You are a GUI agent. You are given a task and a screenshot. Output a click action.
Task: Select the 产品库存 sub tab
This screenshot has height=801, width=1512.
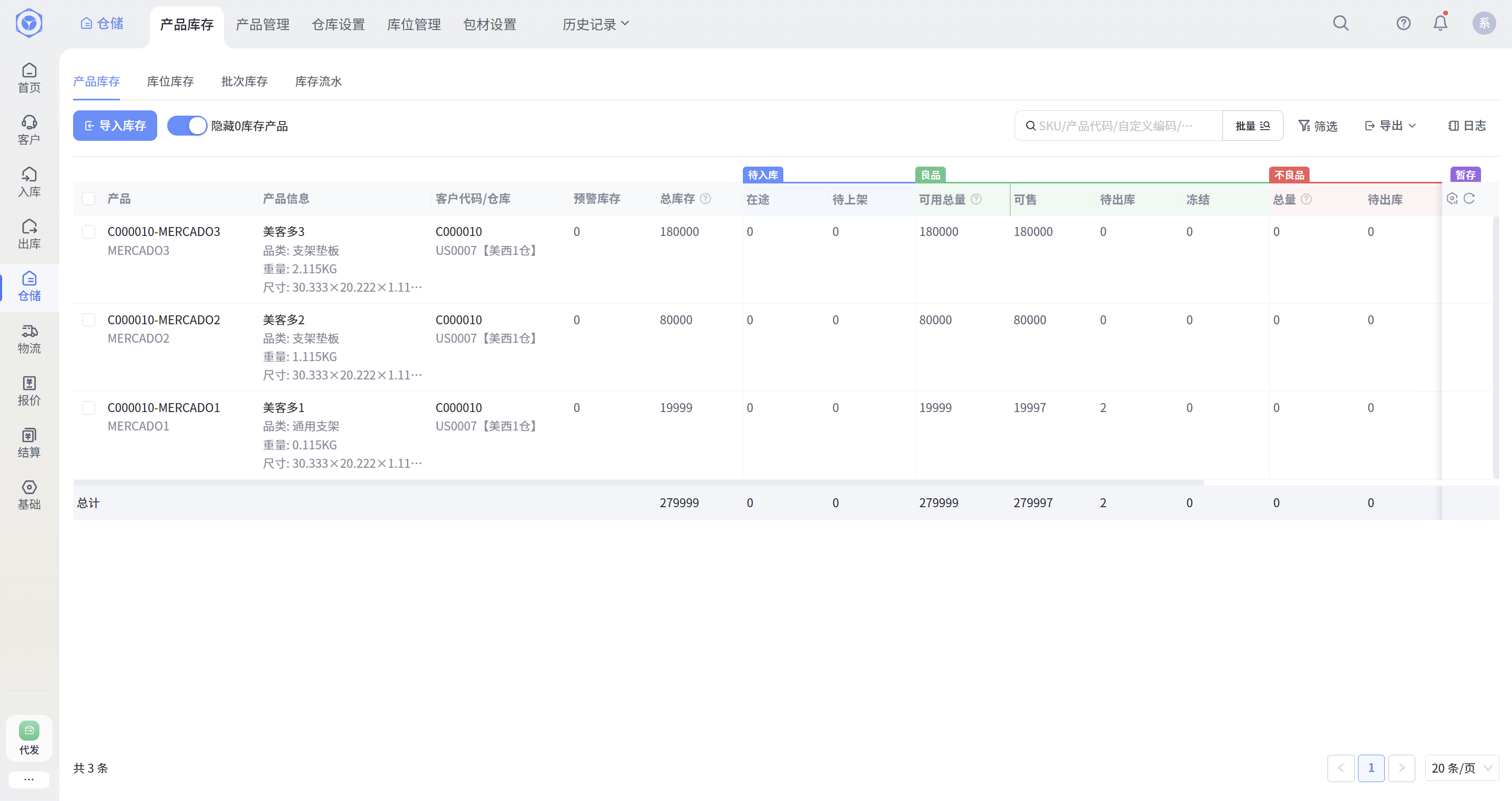click(96, 81)
